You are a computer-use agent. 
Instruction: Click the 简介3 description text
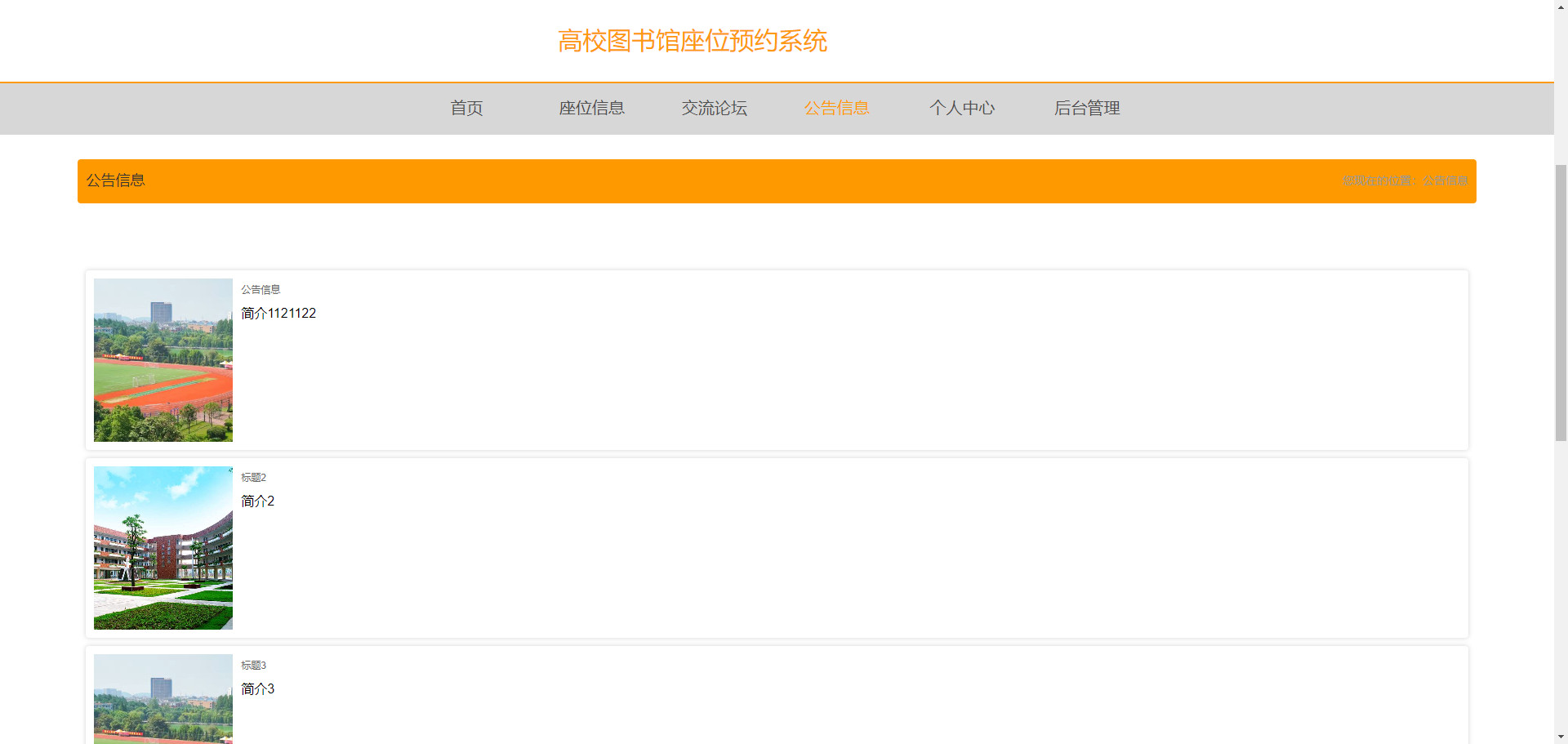[257, 689]
